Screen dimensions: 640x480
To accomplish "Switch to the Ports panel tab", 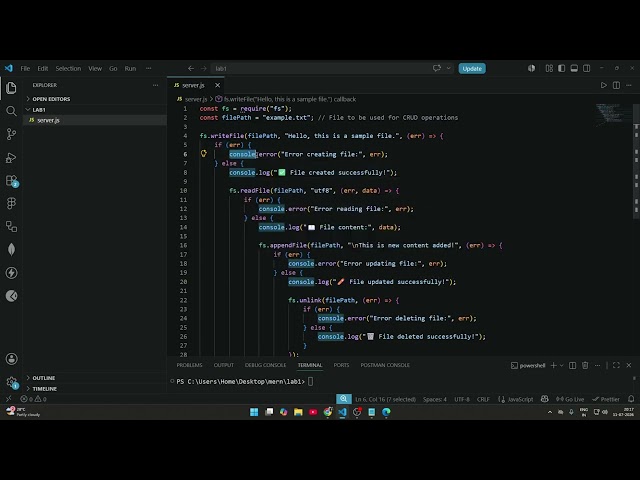I will click(341, 365).
